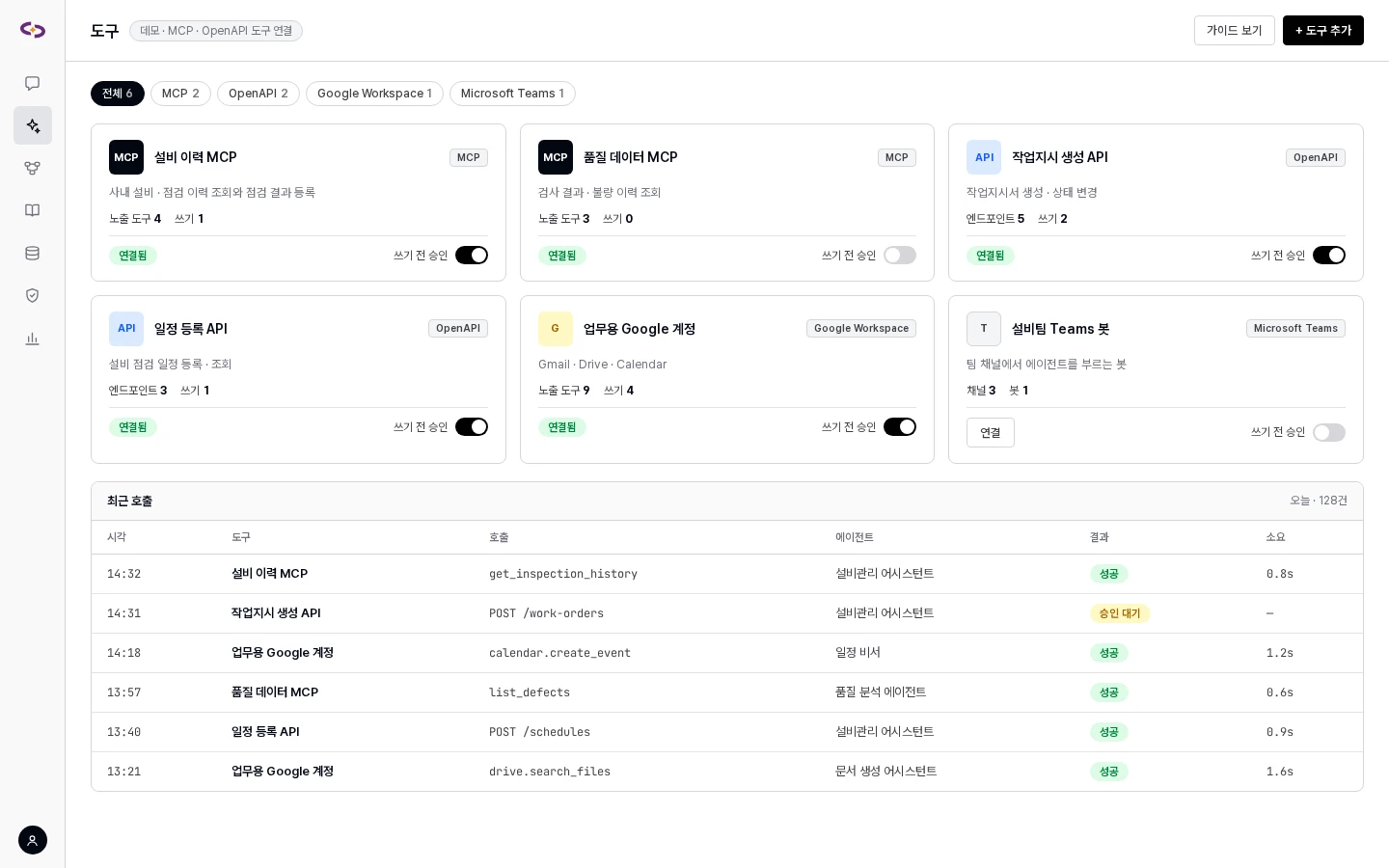Select the 전체 6 filter tab

tap(118, 94)
